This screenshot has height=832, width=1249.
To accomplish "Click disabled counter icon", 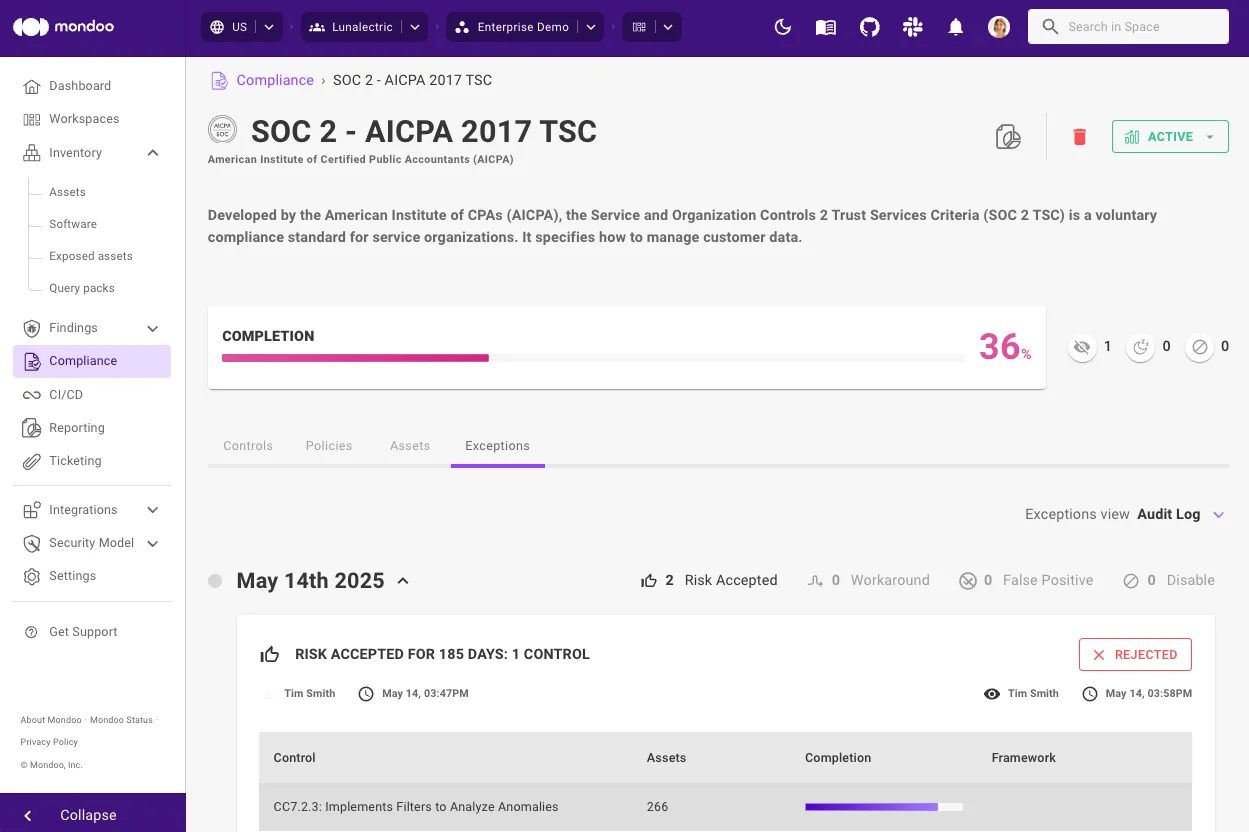I will click(1199, 347).
